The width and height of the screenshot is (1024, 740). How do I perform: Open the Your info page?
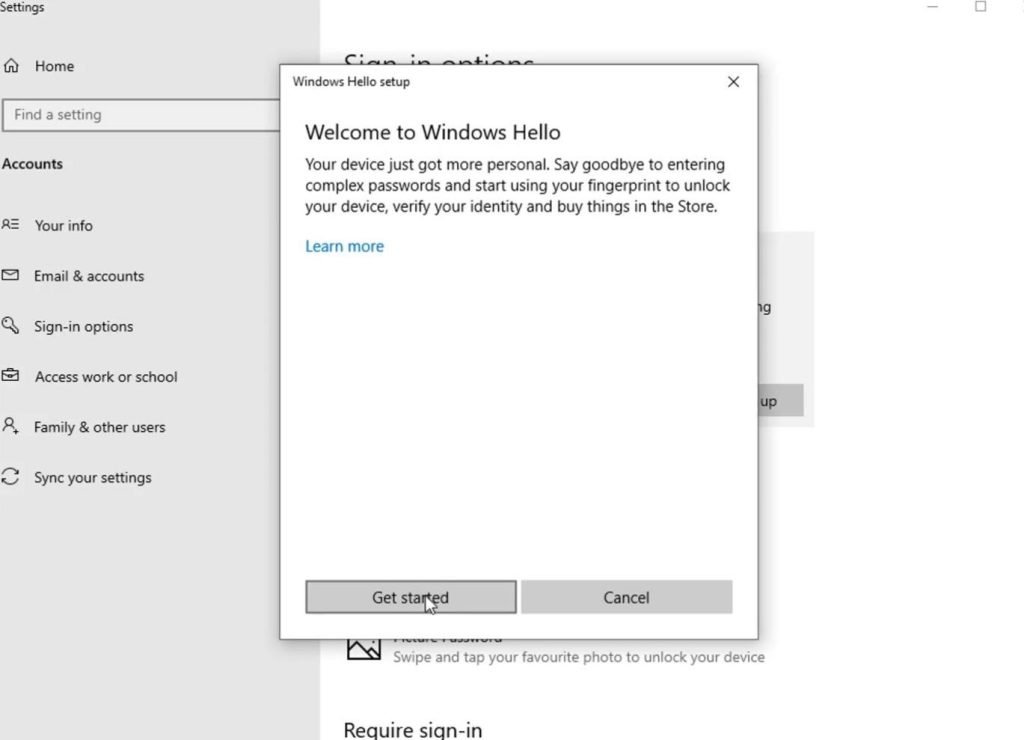coord(63,225)
